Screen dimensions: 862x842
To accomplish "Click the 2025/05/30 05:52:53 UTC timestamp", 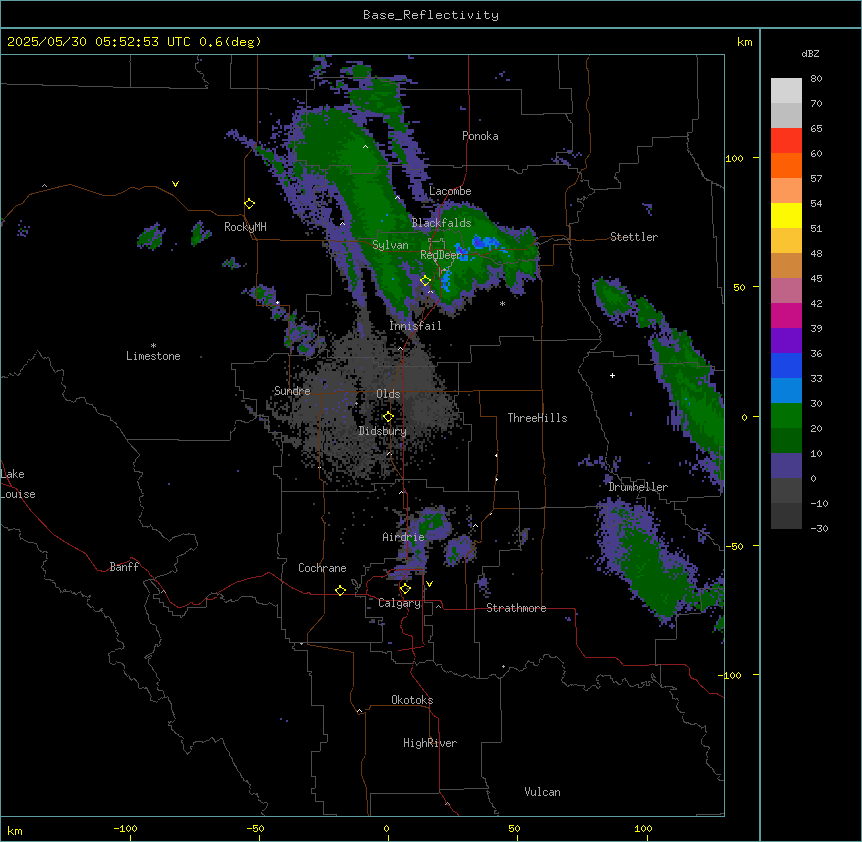I will tap(98, 42).
